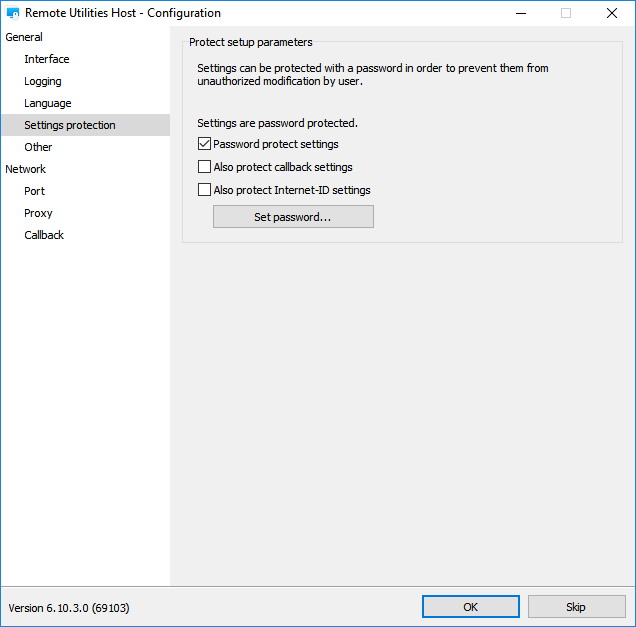Open the Interface settings page
This screenshot has height=627, width=636.
[x=47, y=59]
